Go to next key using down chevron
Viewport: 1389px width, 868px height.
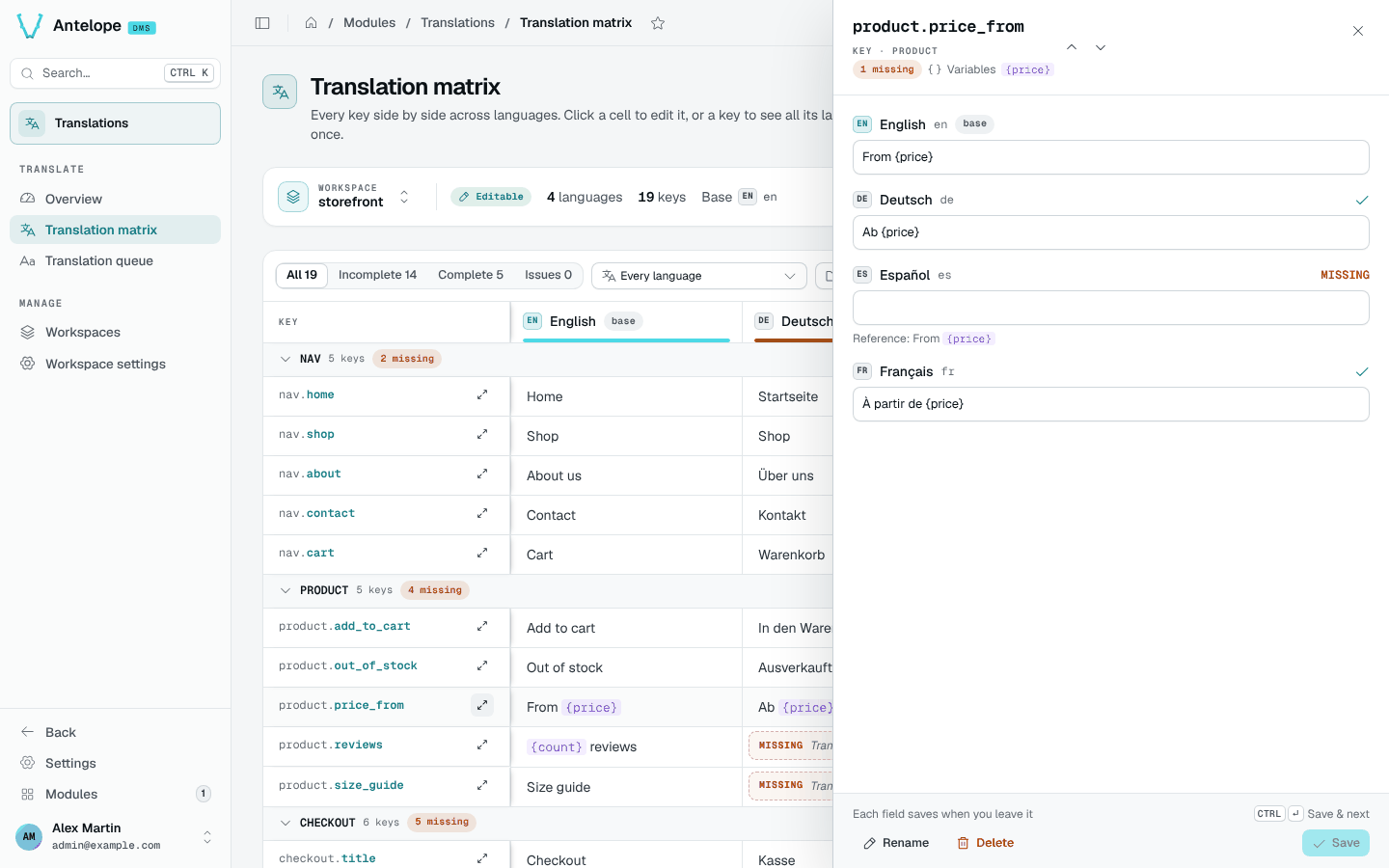[1101, 47]
